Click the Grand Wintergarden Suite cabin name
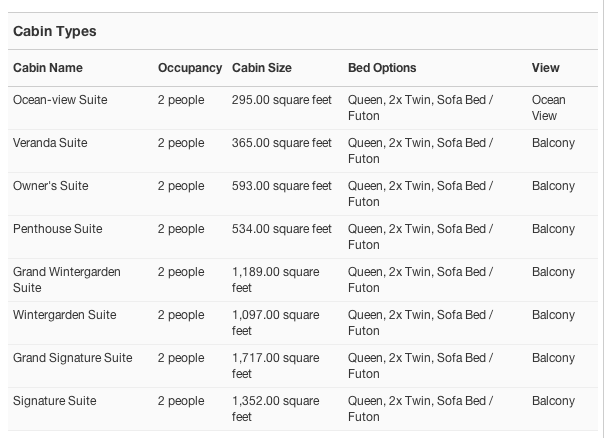The width and height of the screenshot is (604, 438). pos(67,280)
